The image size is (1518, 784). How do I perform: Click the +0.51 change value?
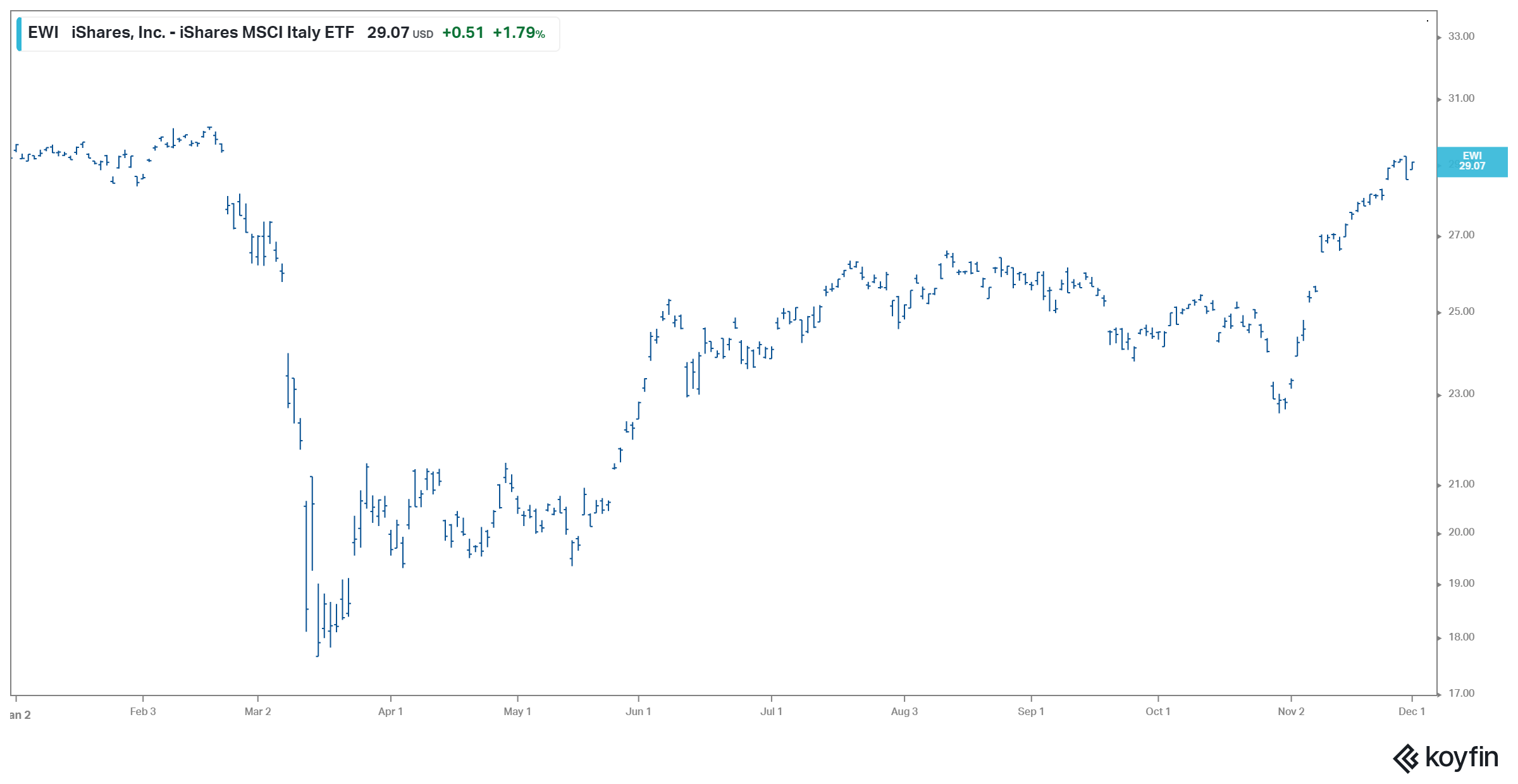[463, 33]
